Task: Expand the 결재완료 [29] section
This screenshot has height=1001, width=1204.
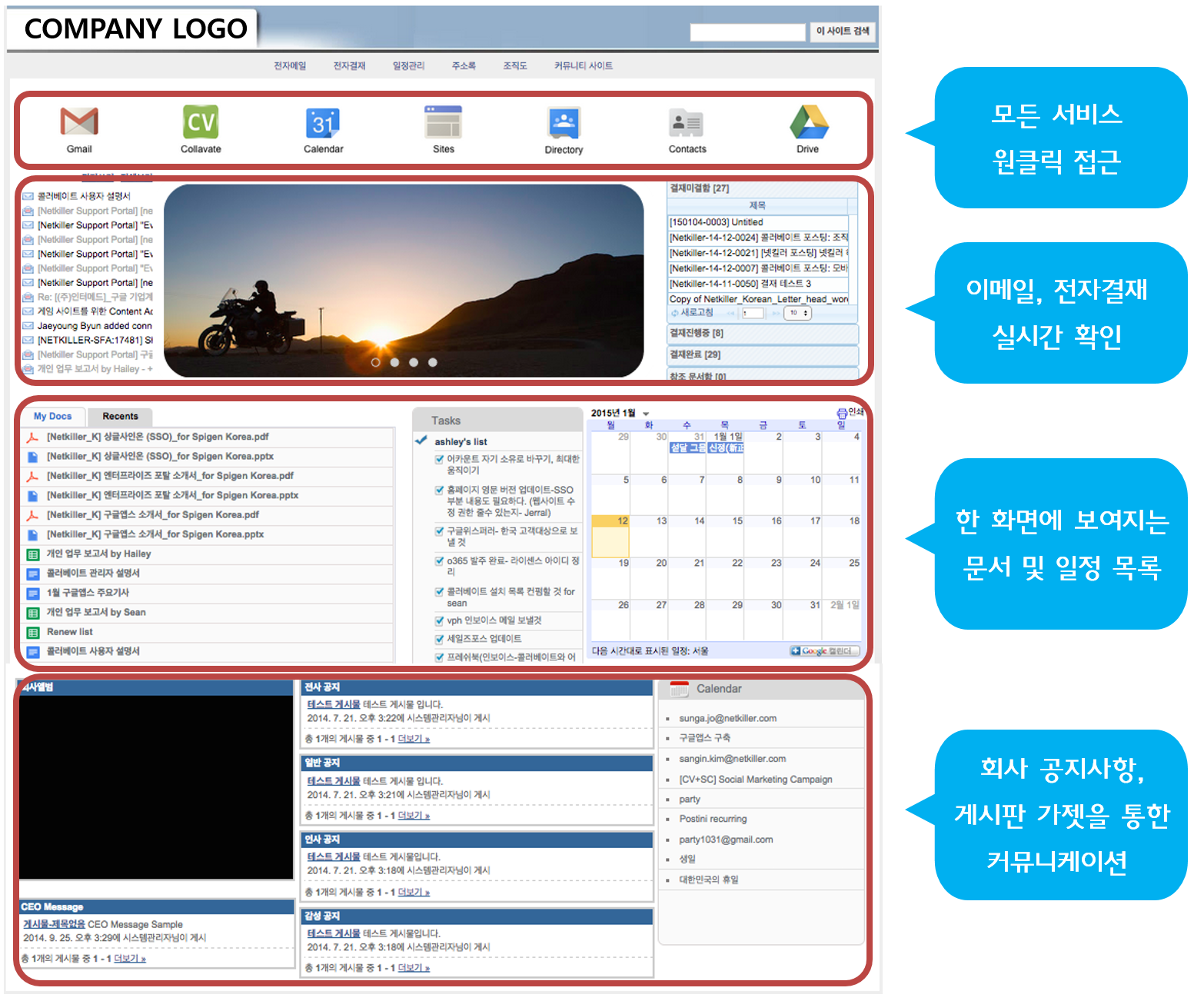Action: tap(763, 355)
